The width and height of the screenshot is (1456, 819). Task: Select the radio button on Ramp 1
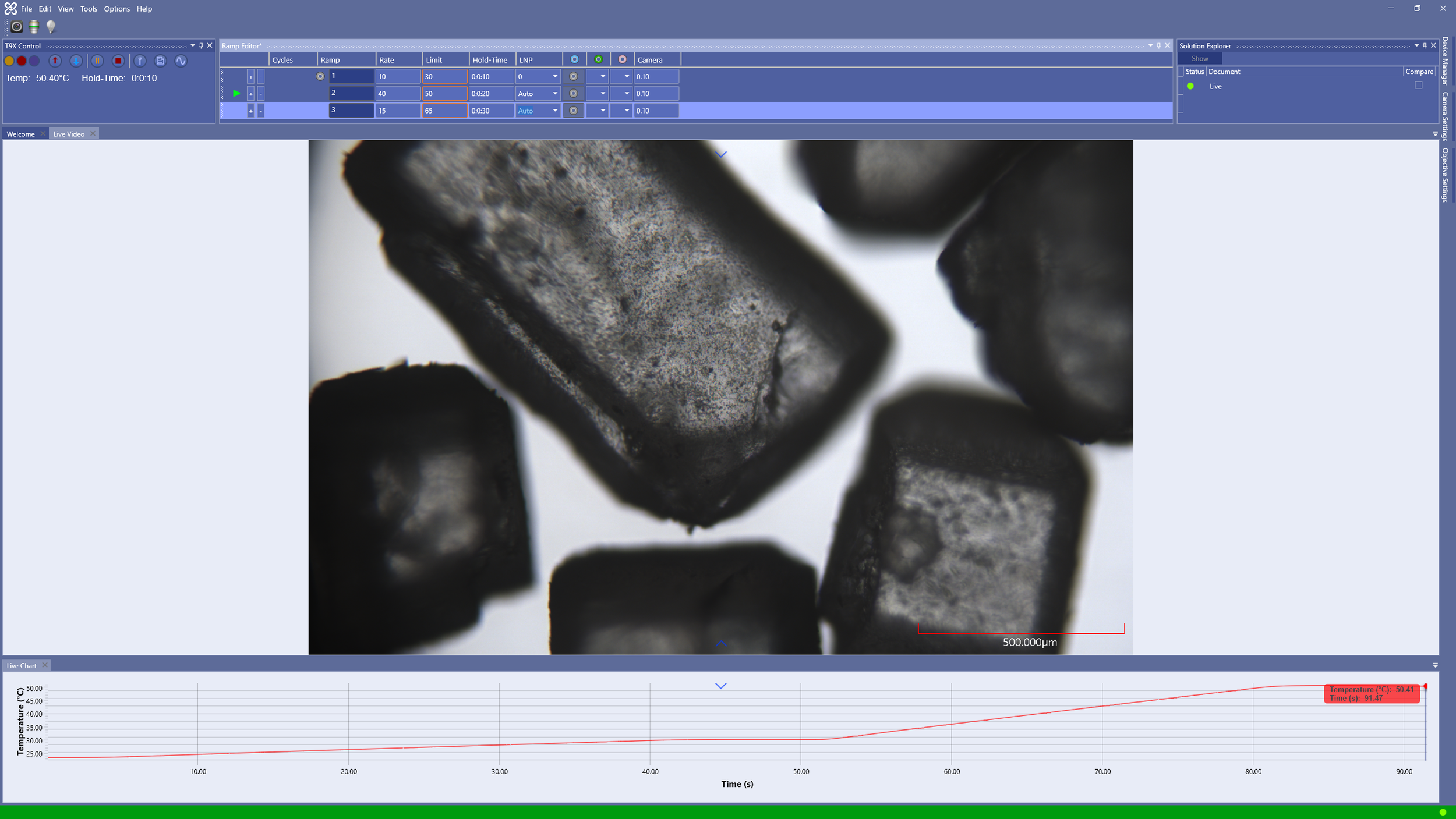coord(320,76)
